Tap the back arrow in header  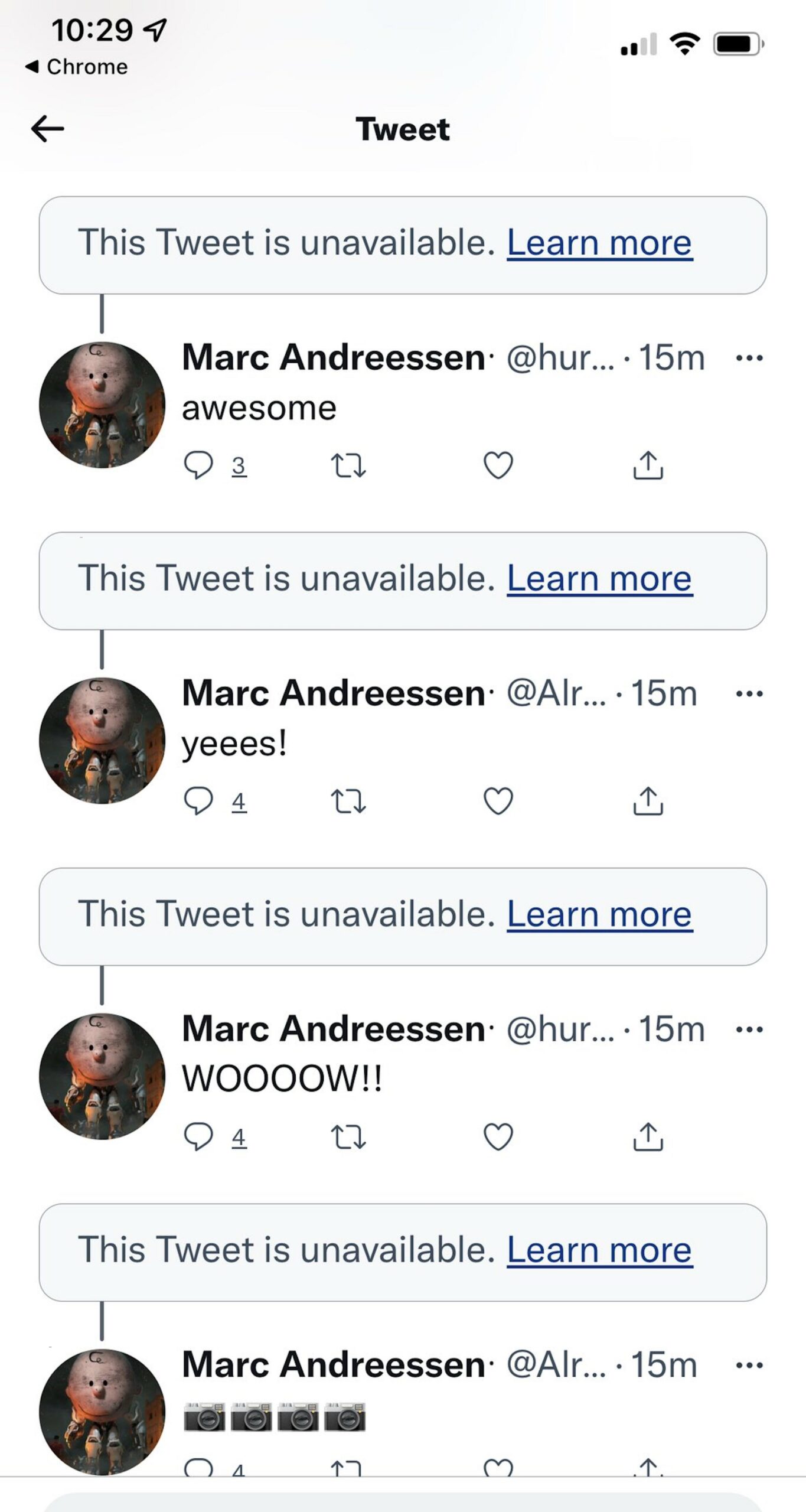[47, 129]
